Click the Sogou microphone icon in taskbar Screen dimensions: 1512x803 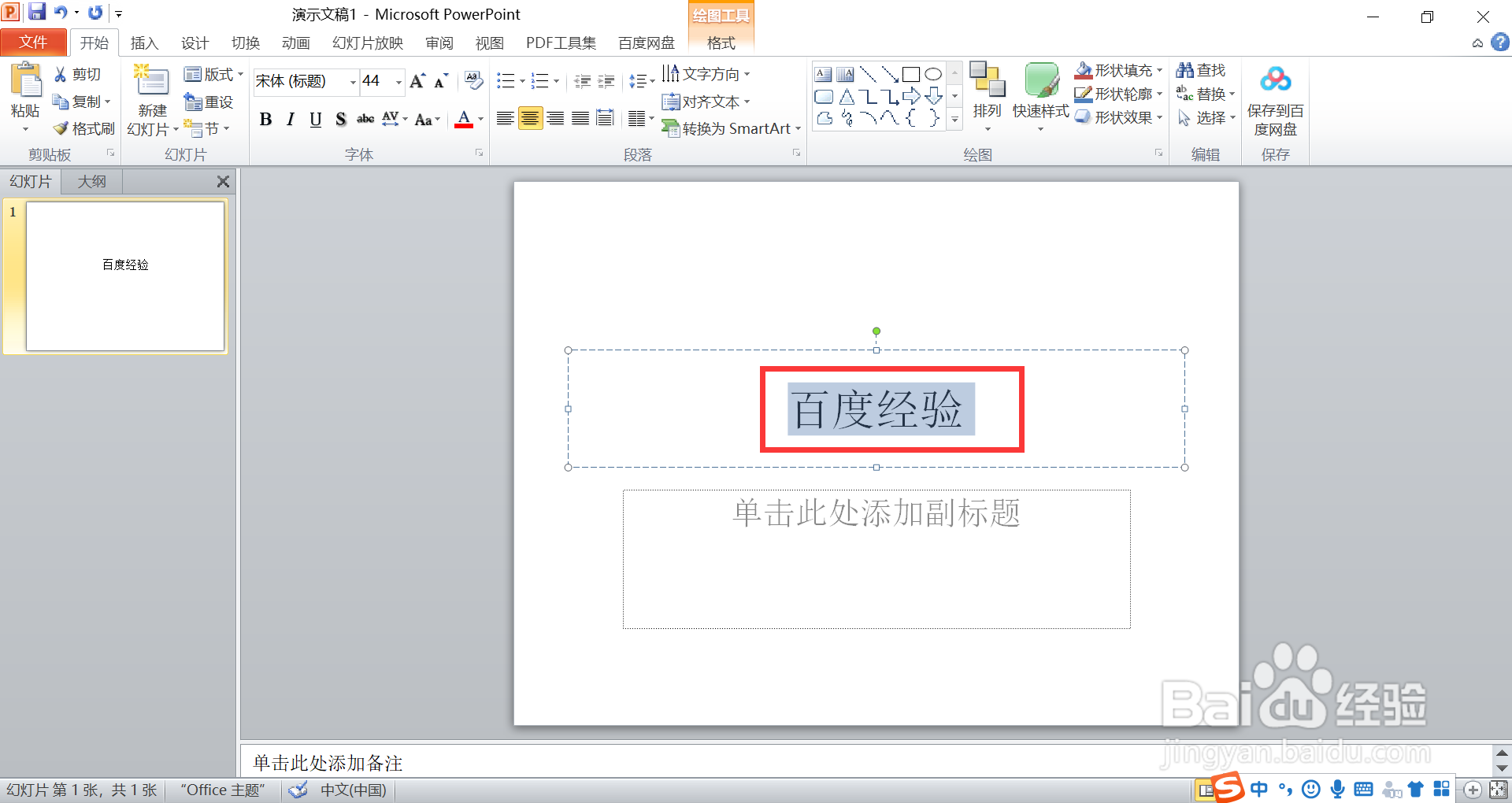(1336, 790)
